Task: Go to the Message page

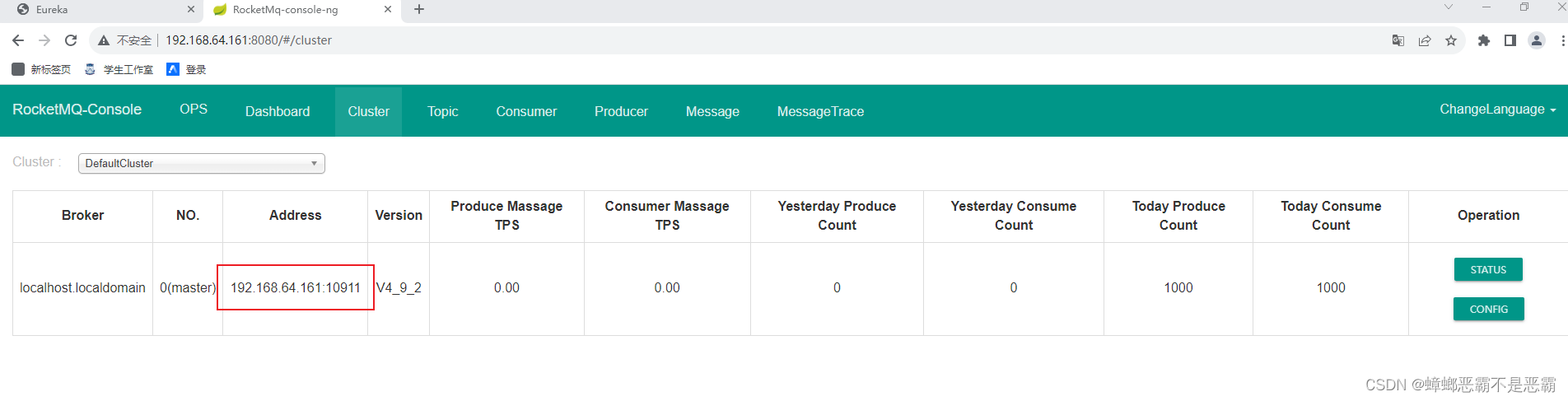Action: pos(712,111)
